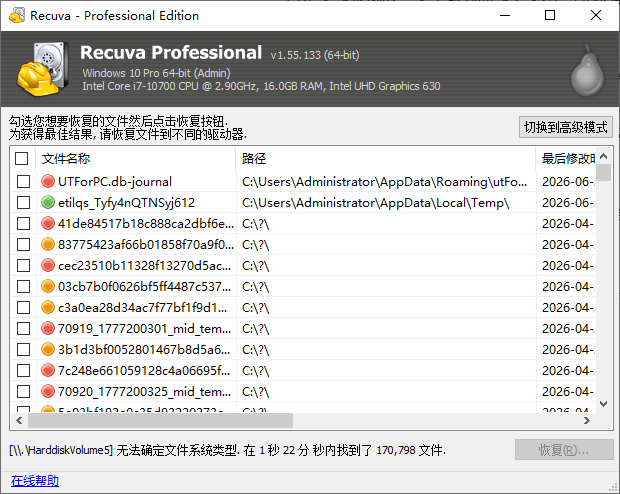Toggle the select-all checkbox in the header
620x494 pixels.
[x=22, y=159]
